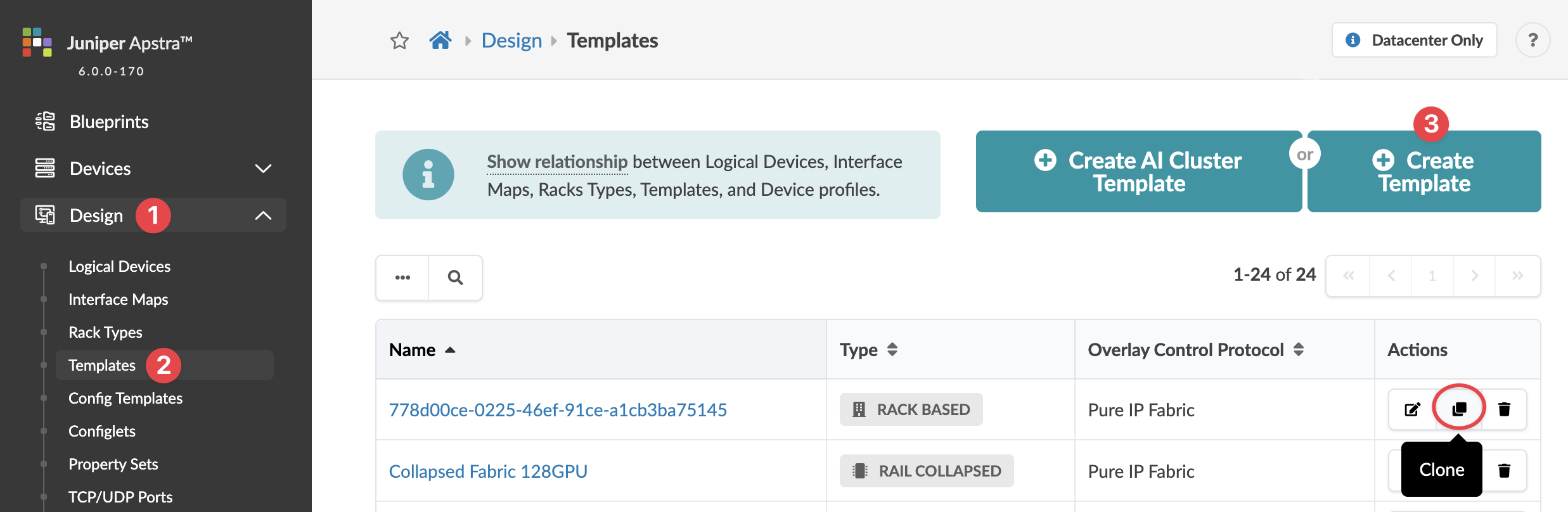Open Blueprints in the sidebar

pos(109,122)
